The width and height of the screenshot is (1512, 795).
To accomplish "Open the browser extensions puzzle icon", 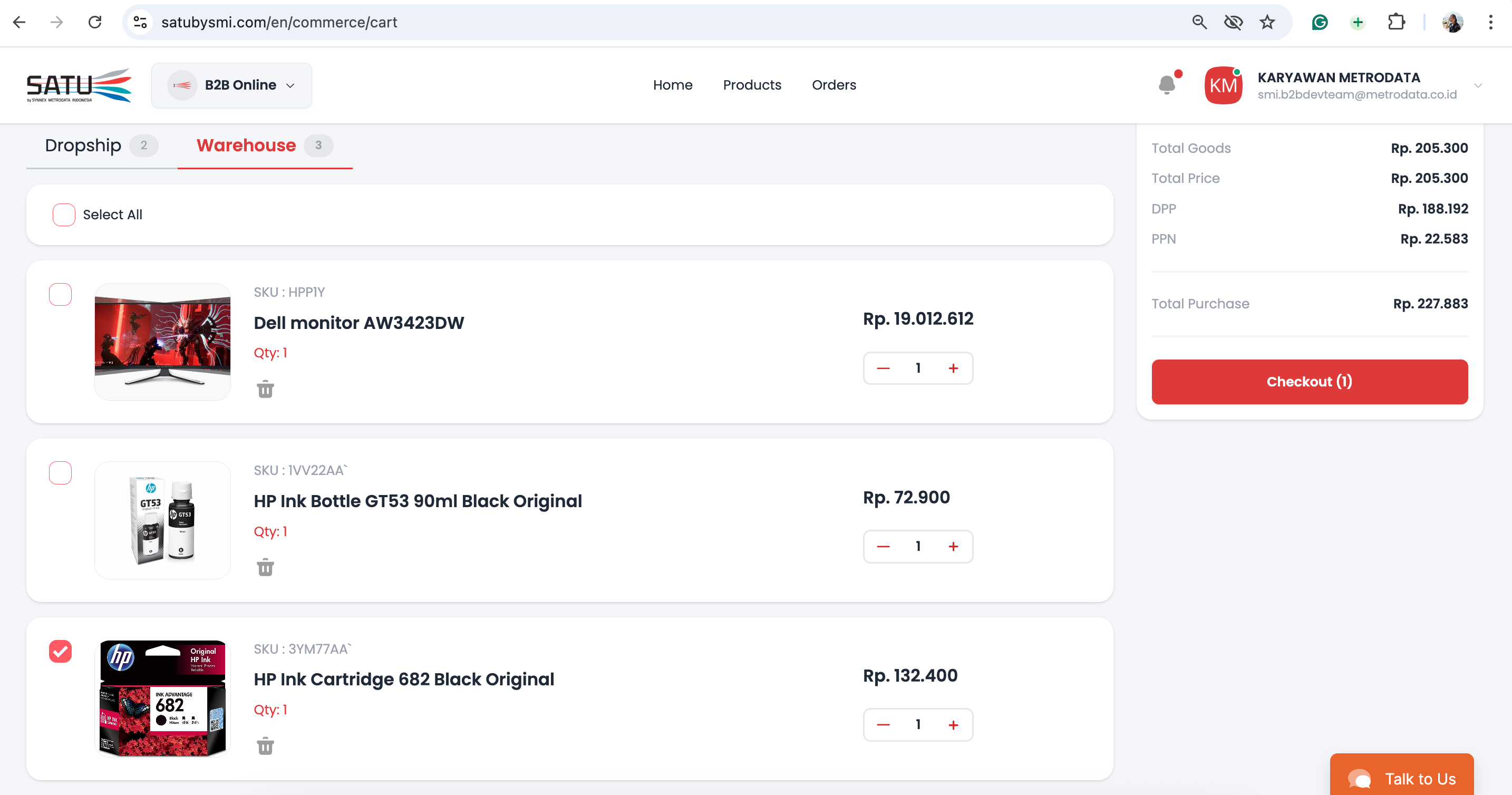I will (x=1396, y=22).
